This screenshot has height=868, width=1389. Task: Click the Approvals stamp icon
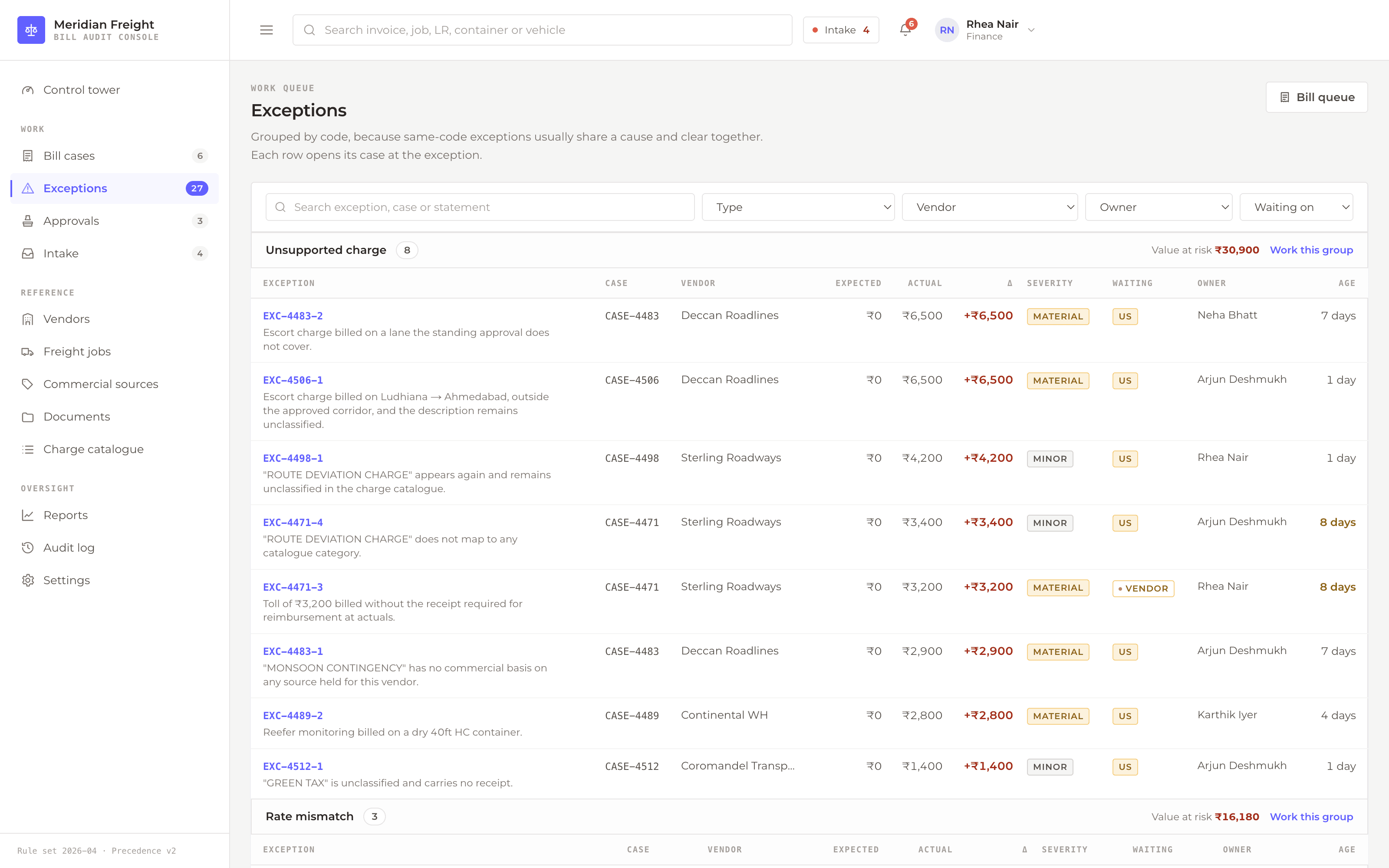[27, 221]
